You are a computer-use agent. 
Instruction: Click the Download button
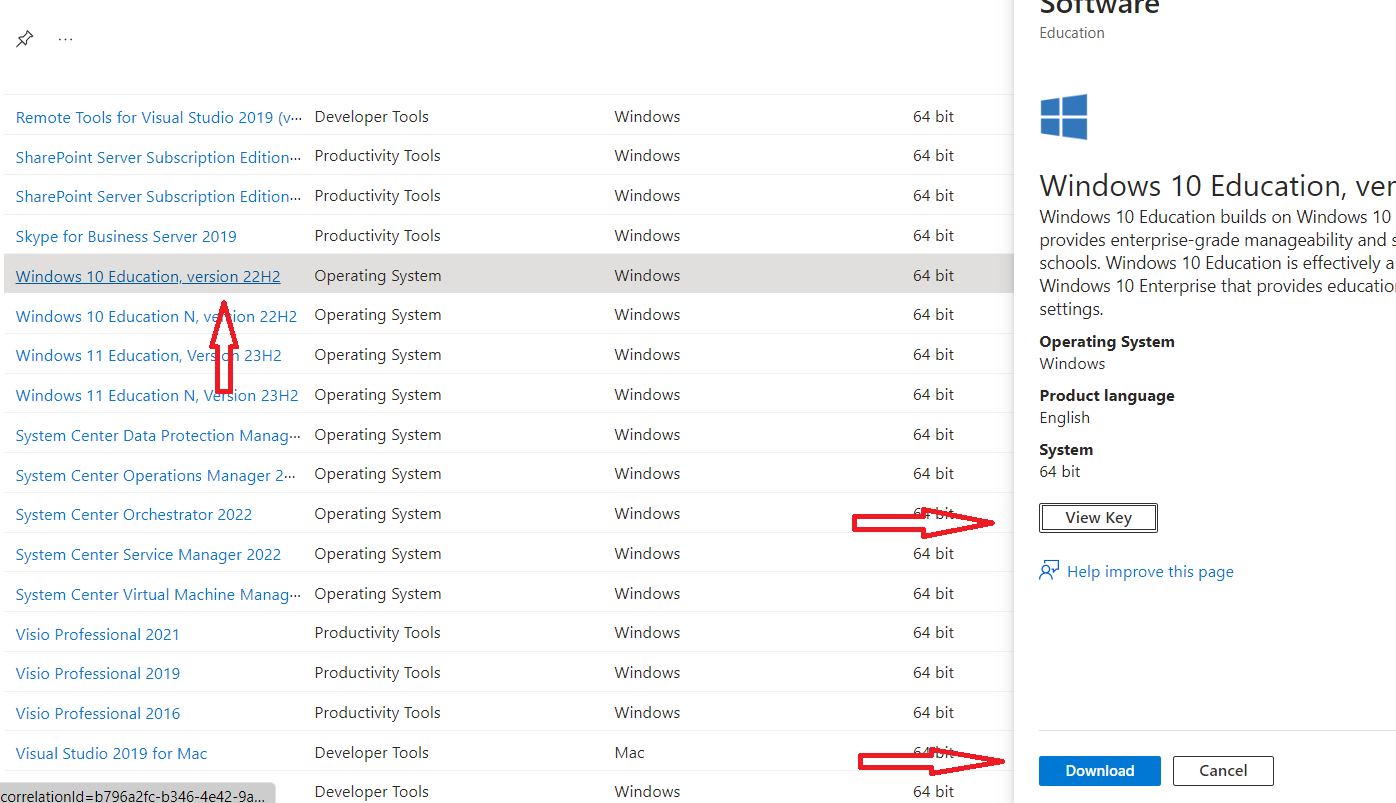click(1099, 770)
